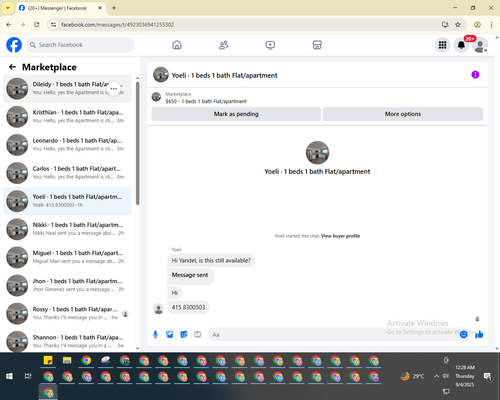Viewport: 500px width, 400px height.
Task: Open the Rossy conversation
Action: (x=67, y=314)
